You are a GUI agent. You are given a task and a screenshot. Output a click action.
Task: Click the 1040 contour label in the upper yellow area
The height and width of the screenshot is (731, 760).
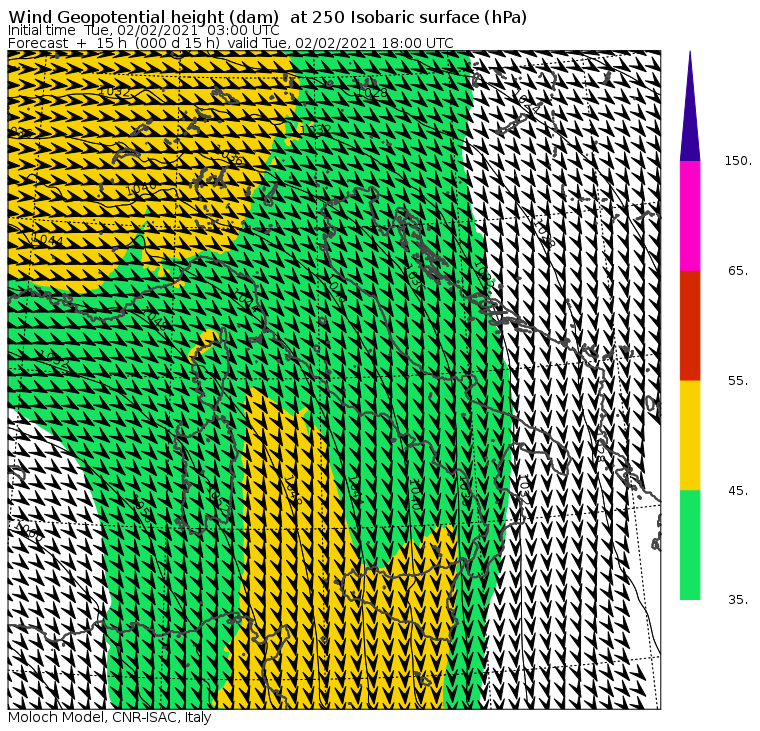pos(142,188)
